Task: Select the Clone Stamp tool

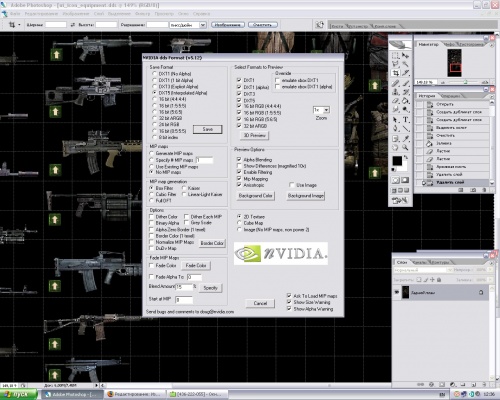Action: (x=396, y=92)
